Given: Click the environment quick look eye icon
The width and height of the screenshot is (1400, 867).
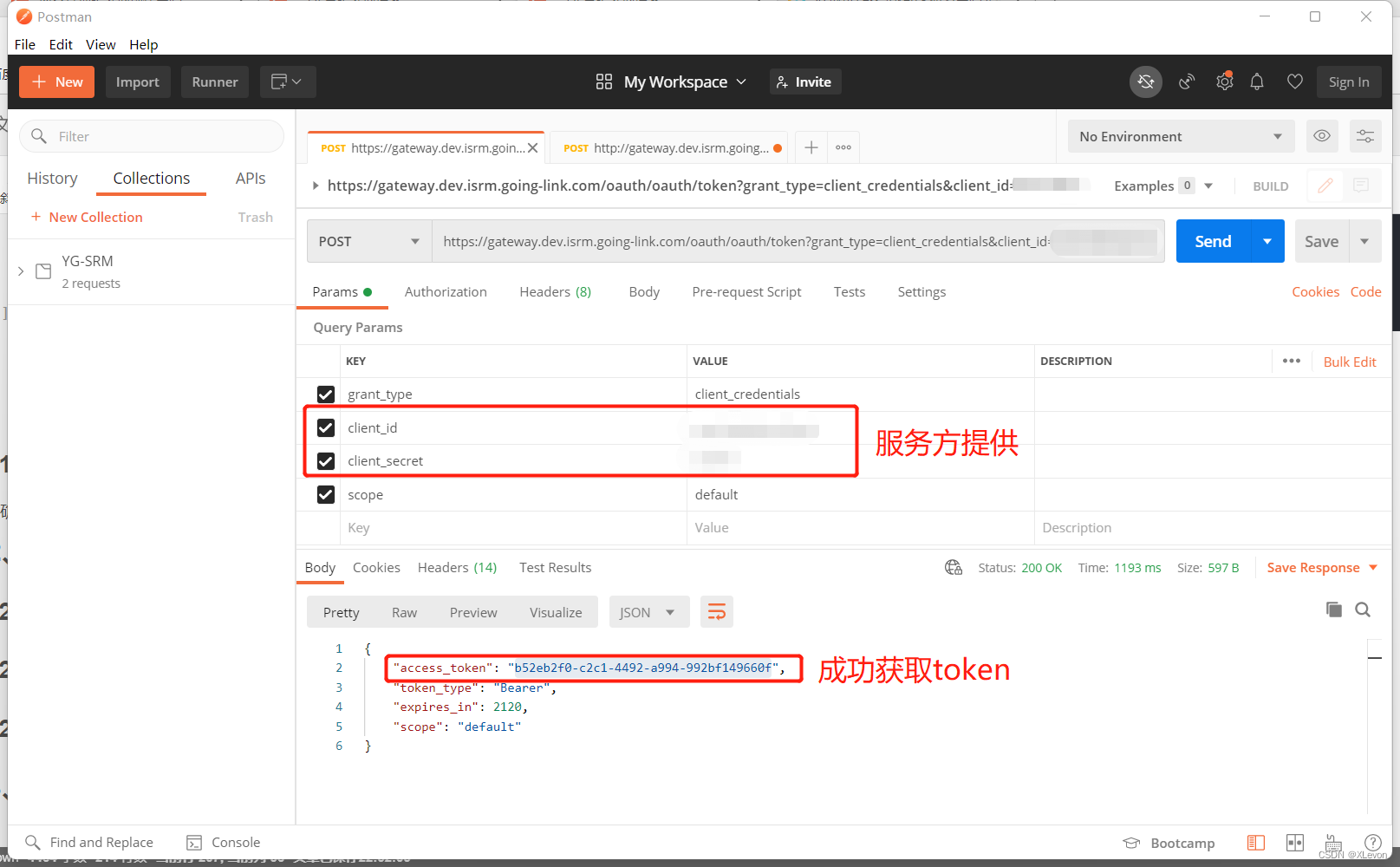Looking at the screenshot, I should [1322, 136].
